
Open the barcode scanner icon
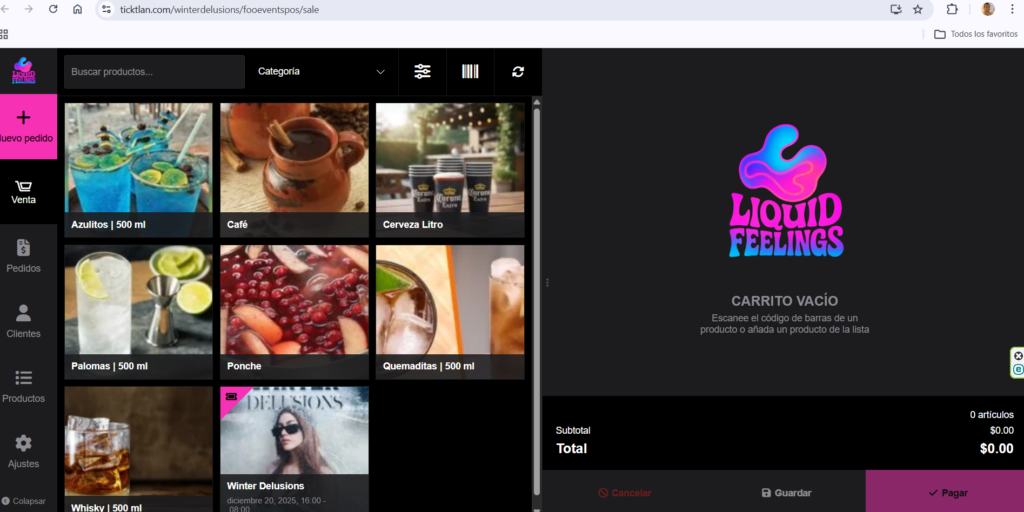[x=470, y=71]
